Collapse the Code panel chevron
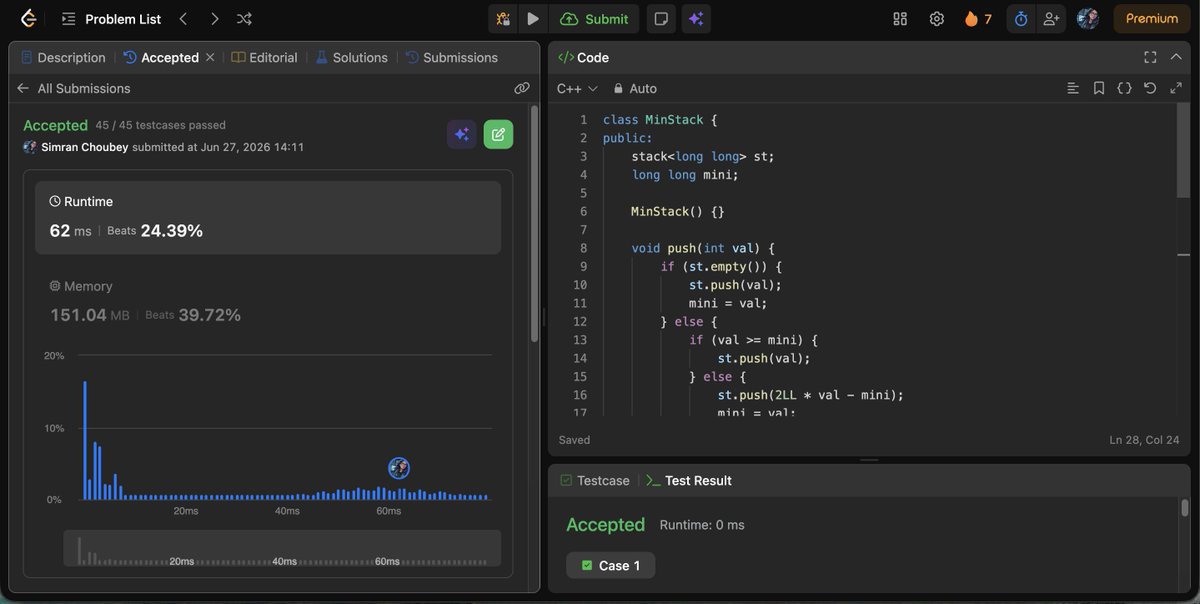 pyautogui.click(x=1176, y=58)
